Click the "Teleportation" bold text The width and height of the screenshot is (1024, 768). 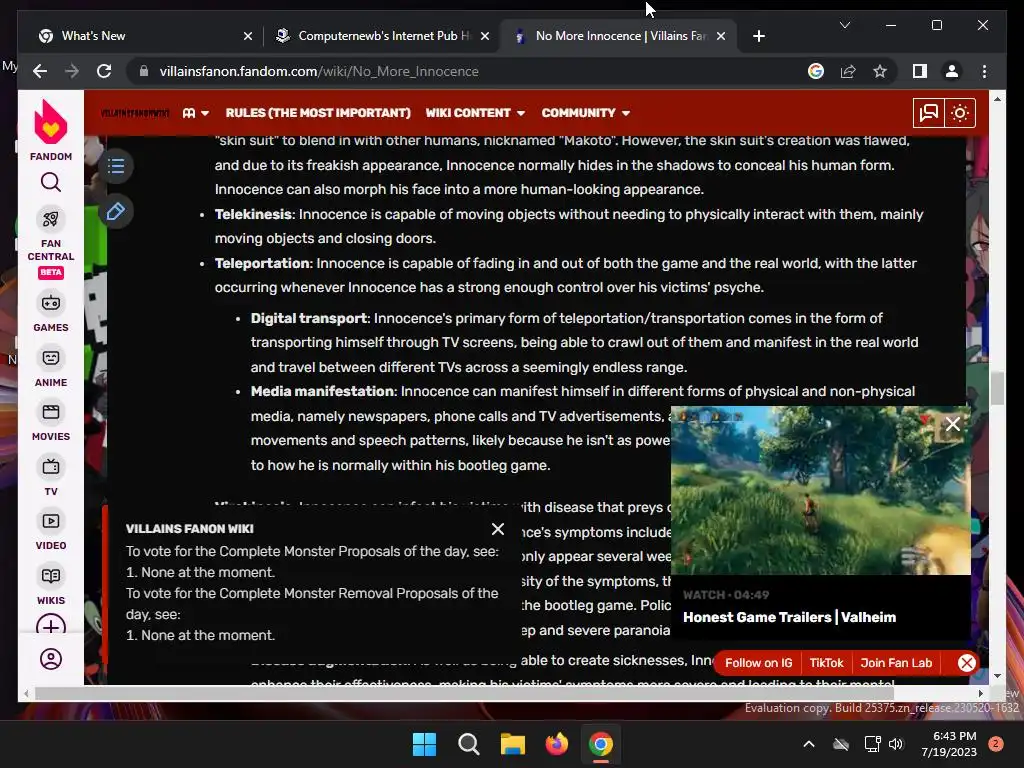[x=263, y=263]
